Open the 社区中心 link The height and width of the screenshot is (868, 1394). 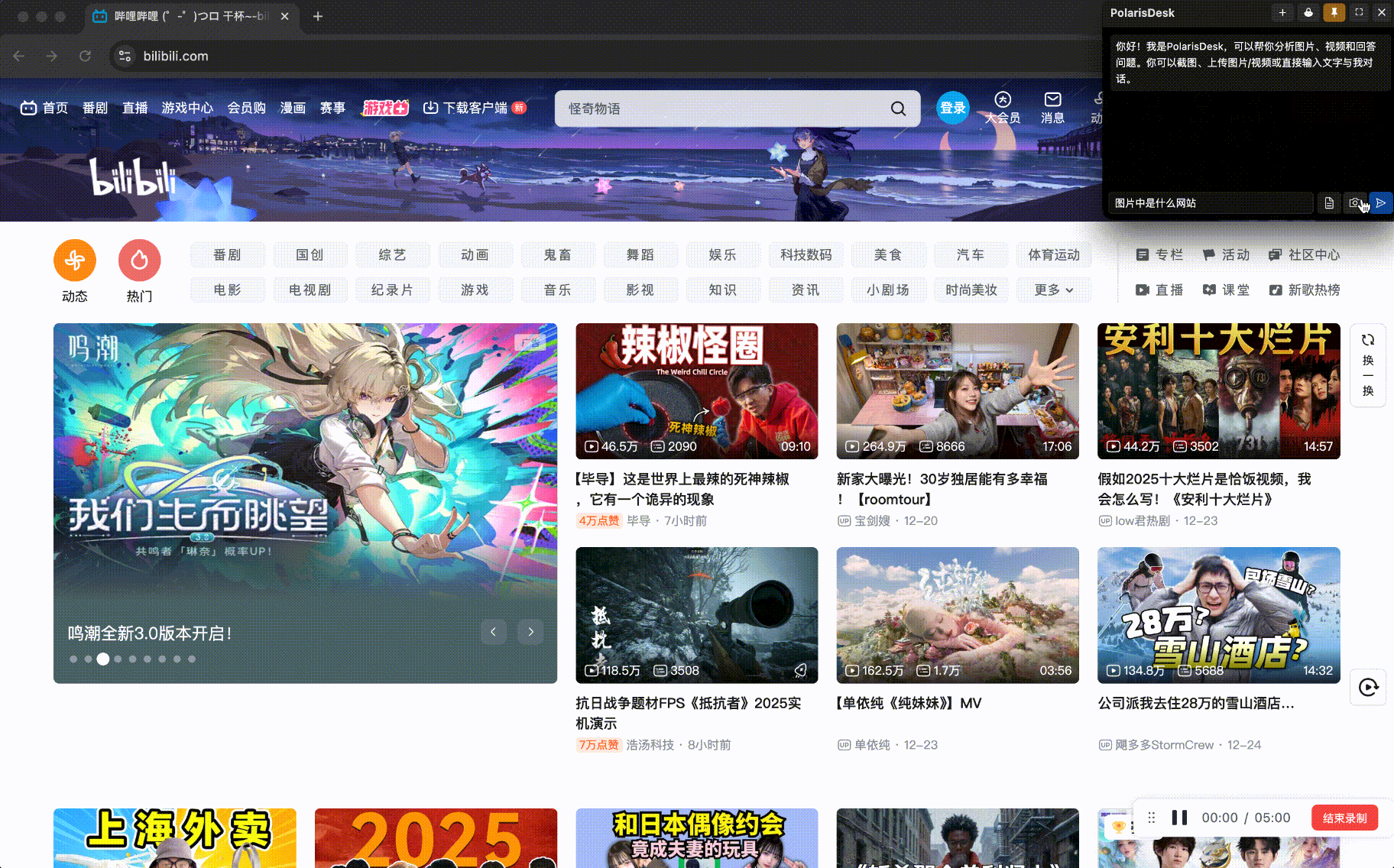coord(1305,255)
